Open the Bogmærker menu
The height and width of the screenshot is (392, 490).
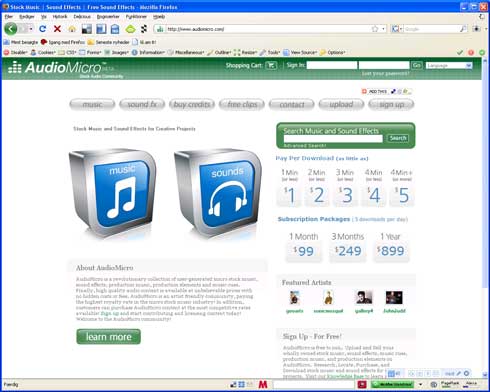(108, 16)
